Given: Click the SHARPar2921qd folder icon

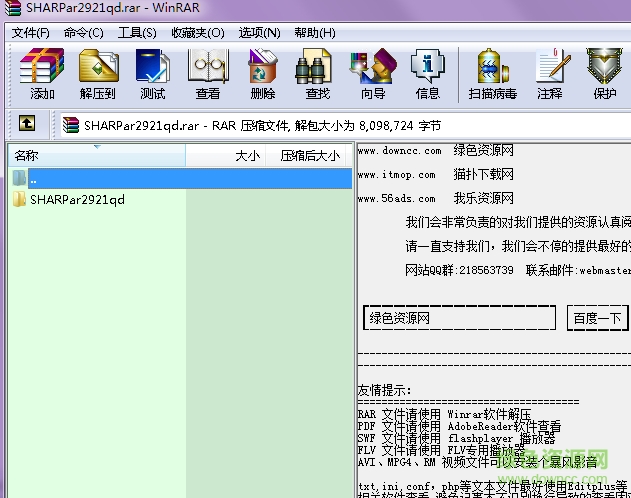Looking at the screenshot, I should click(19, 199).
